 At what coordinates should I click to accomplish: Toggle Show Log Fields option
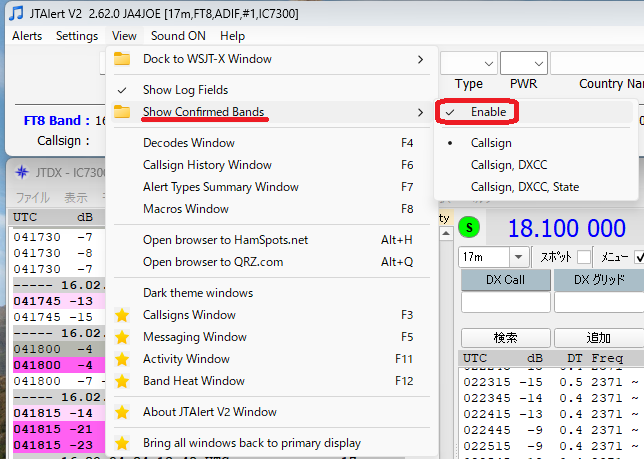coord(271,90)
